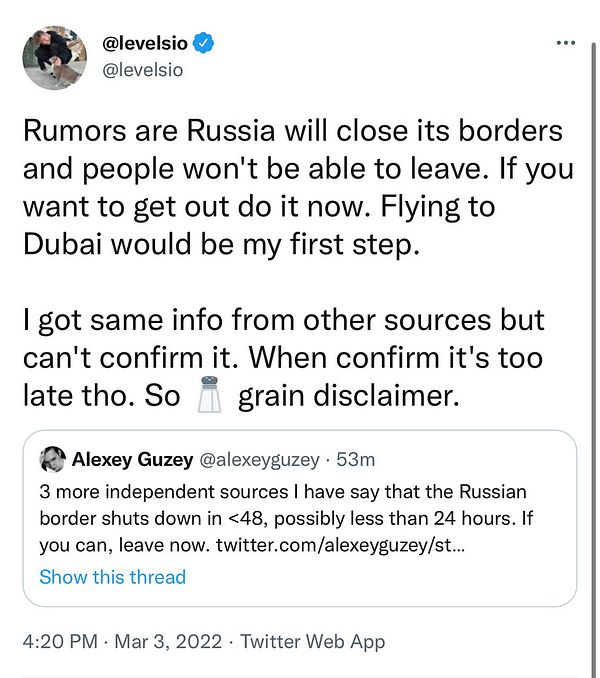600x678 pixels.
Task: Click the 53m quoted tweet timestamp
Action: tap(357, 460)
